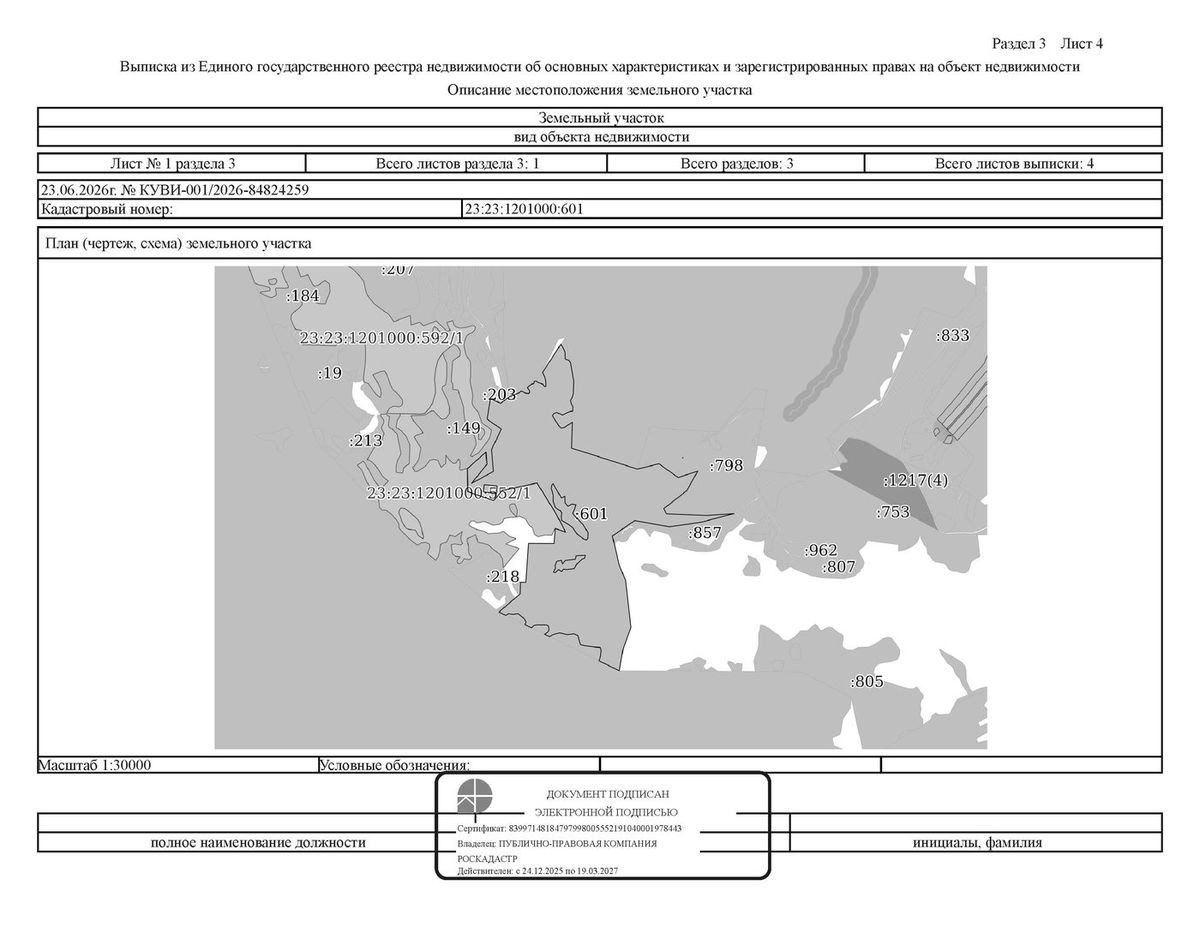Click the map label :962
This screenshot has height=927, width=1200.
click(x=821, y=550)
